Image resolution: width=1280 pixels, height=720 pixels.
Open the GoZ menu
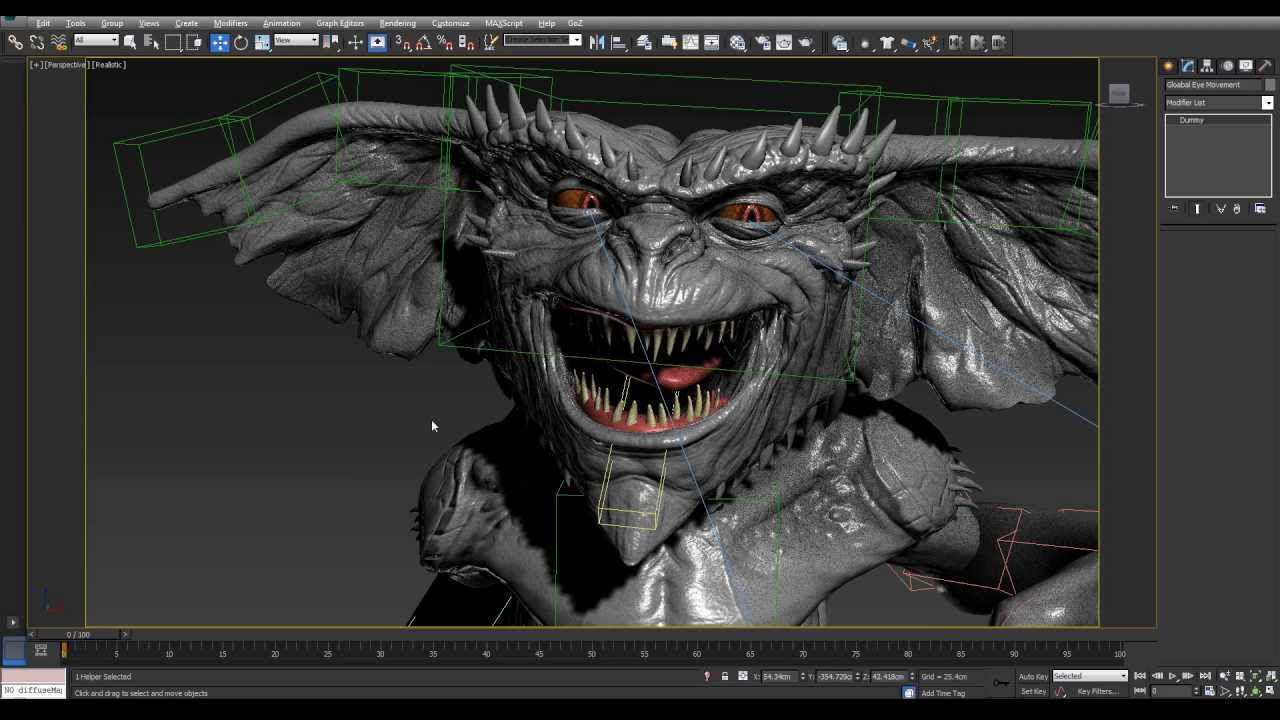tap(575, 23)
